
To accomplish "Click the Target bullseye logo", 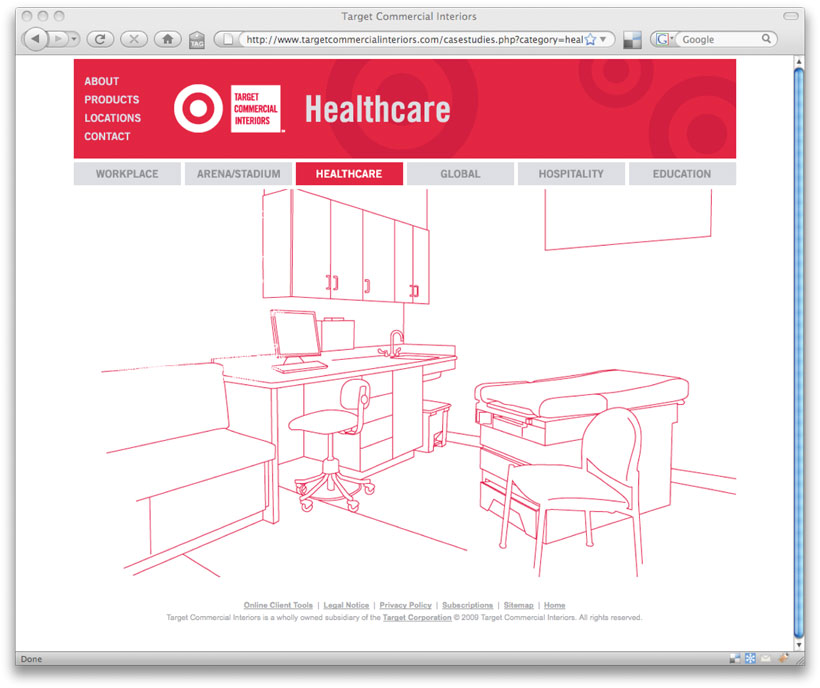I will (198, 108).
